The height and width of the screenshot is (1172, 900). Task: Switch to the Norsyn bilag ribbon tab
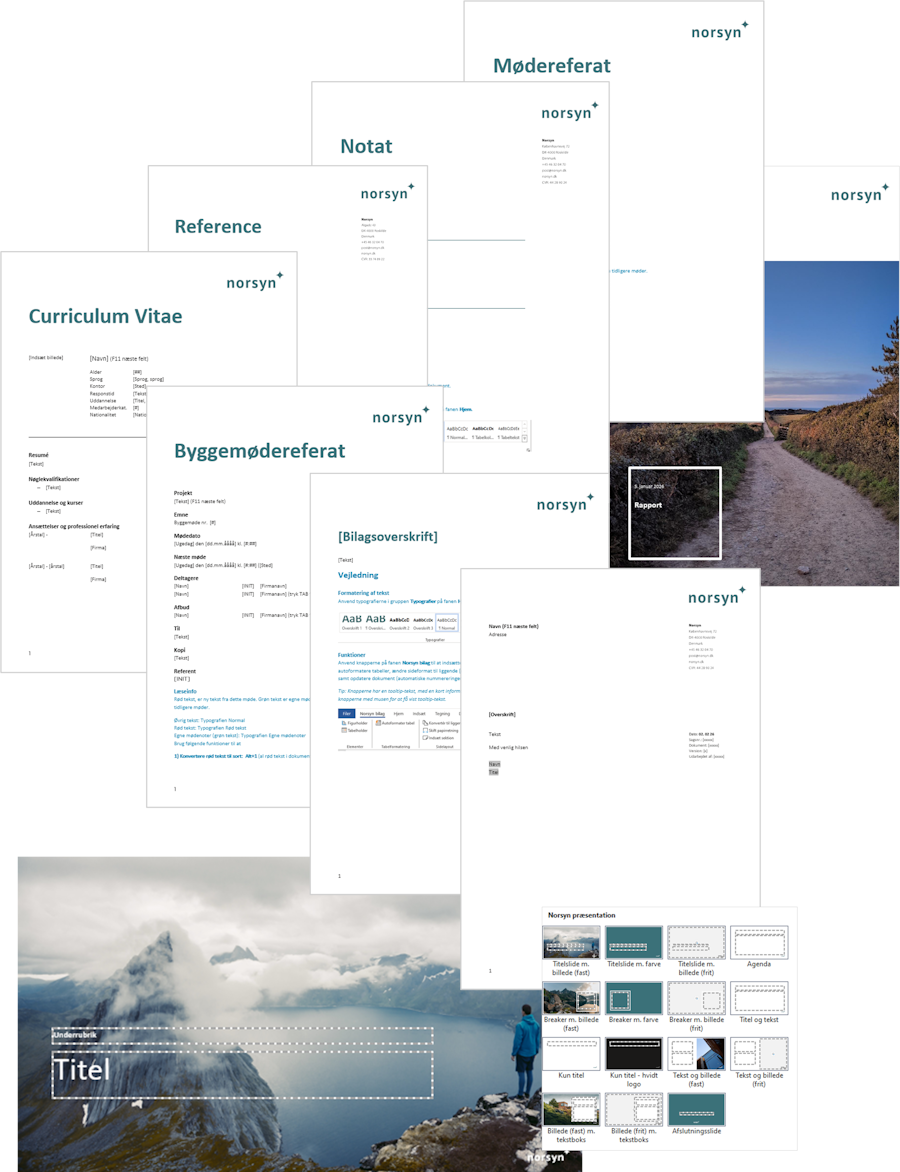tap(373, 714)
